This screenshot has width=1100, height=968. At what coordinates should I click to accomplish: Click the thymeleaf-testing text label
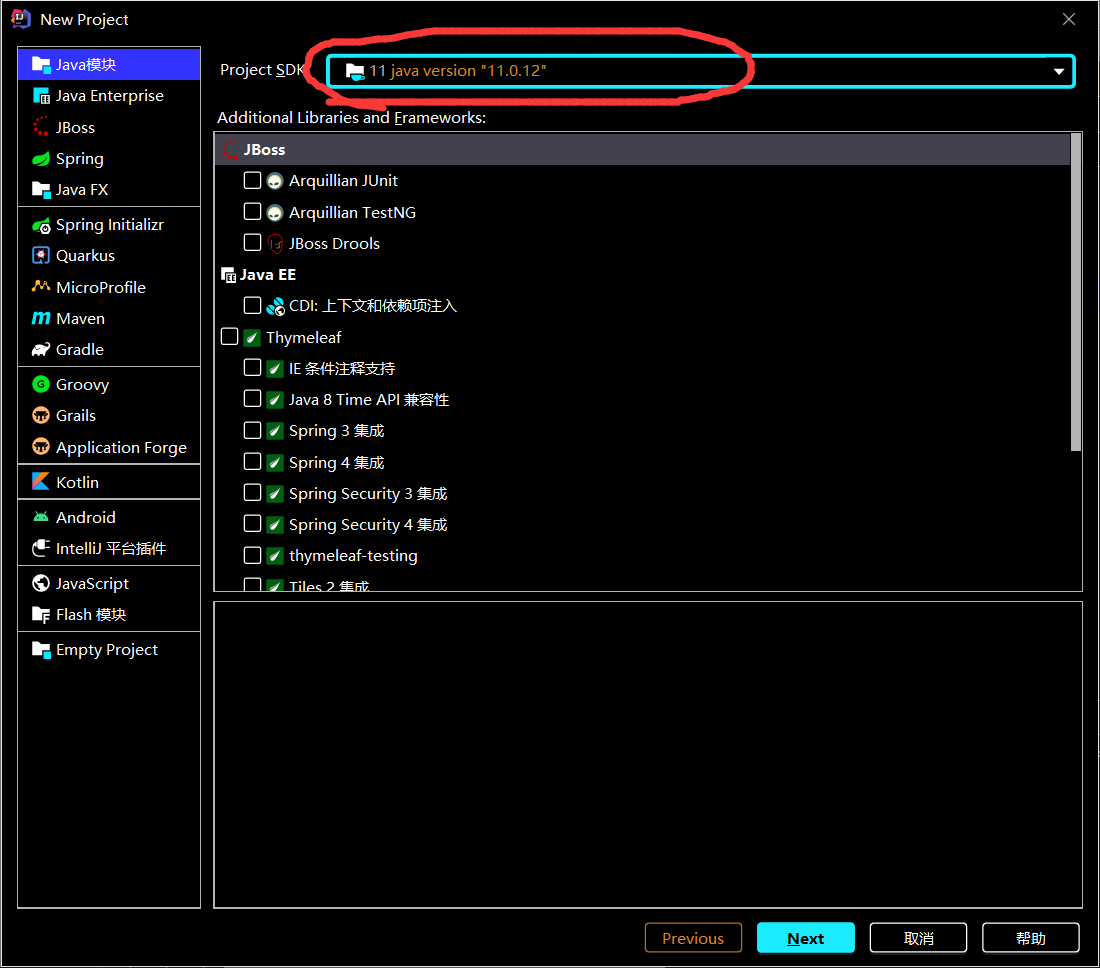[x=353, y=556]
